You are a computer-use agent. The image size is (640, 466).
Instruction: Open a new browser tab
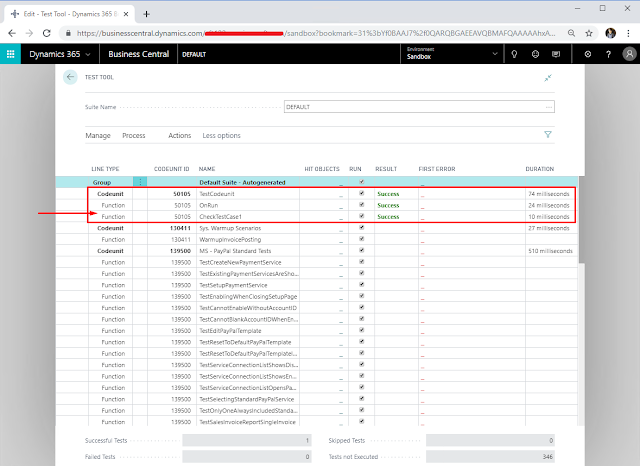tap(147, 14)
